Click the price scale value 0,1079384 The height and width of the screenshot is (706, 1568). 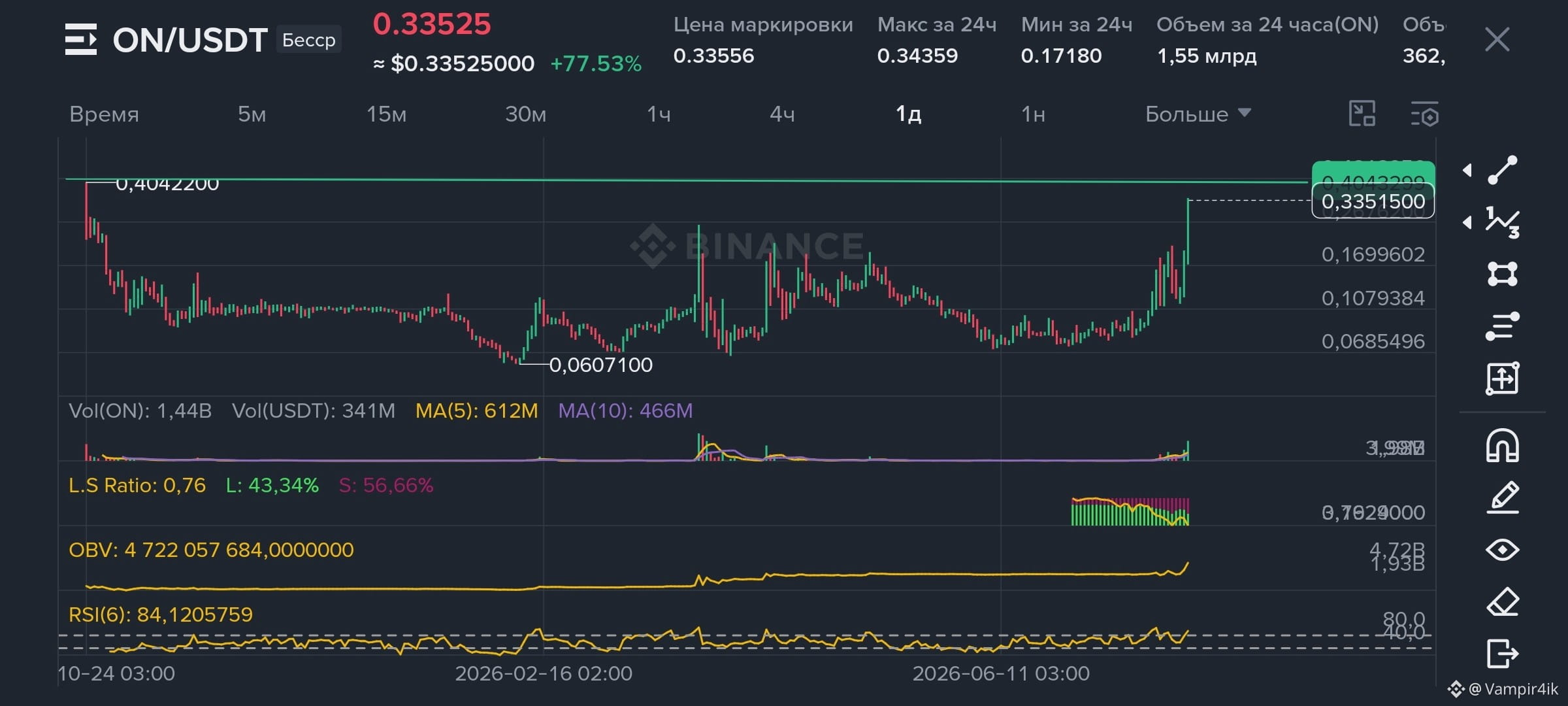pos(1373,298)
